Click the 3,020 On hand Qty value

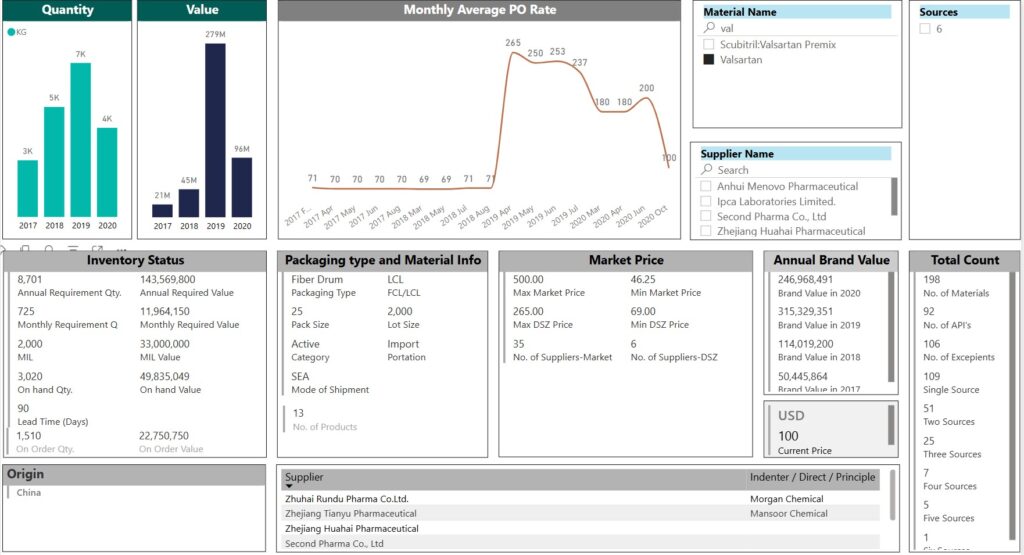pyautogui.click(x=30, y=376)
